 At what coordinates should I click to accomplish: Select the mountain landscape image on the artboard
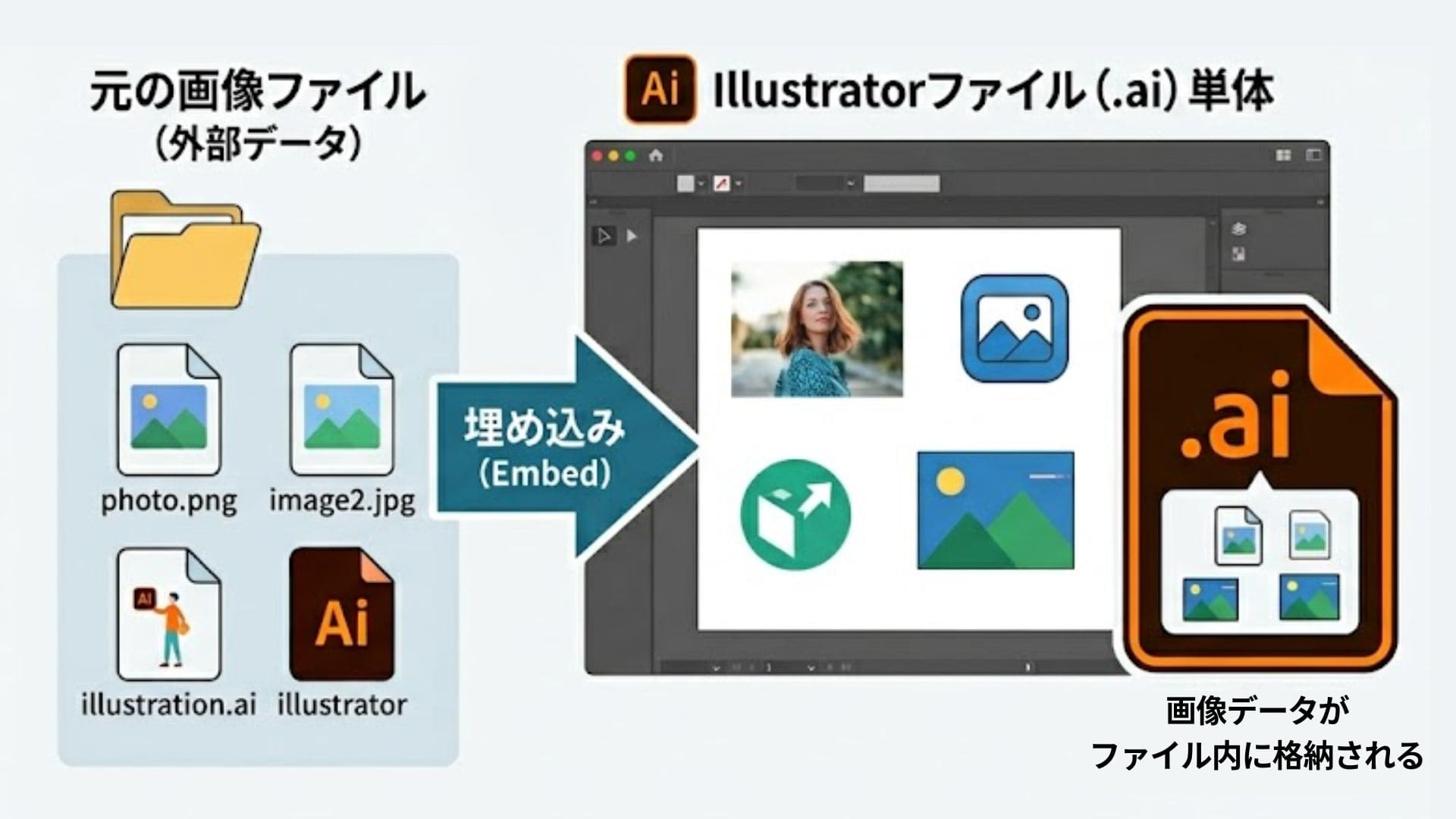tap(996, 510)
